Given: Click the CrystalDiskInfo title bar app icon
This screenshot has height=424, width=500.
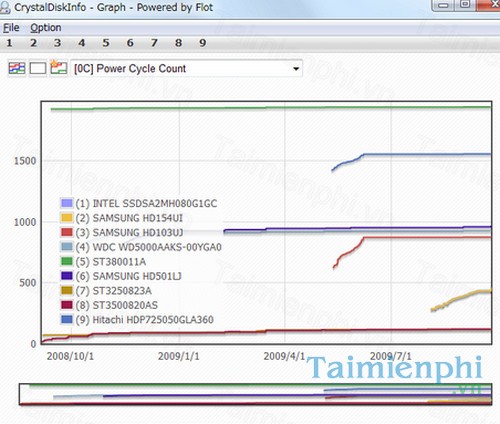Looking at the screenshot, I should click(5, 7).
